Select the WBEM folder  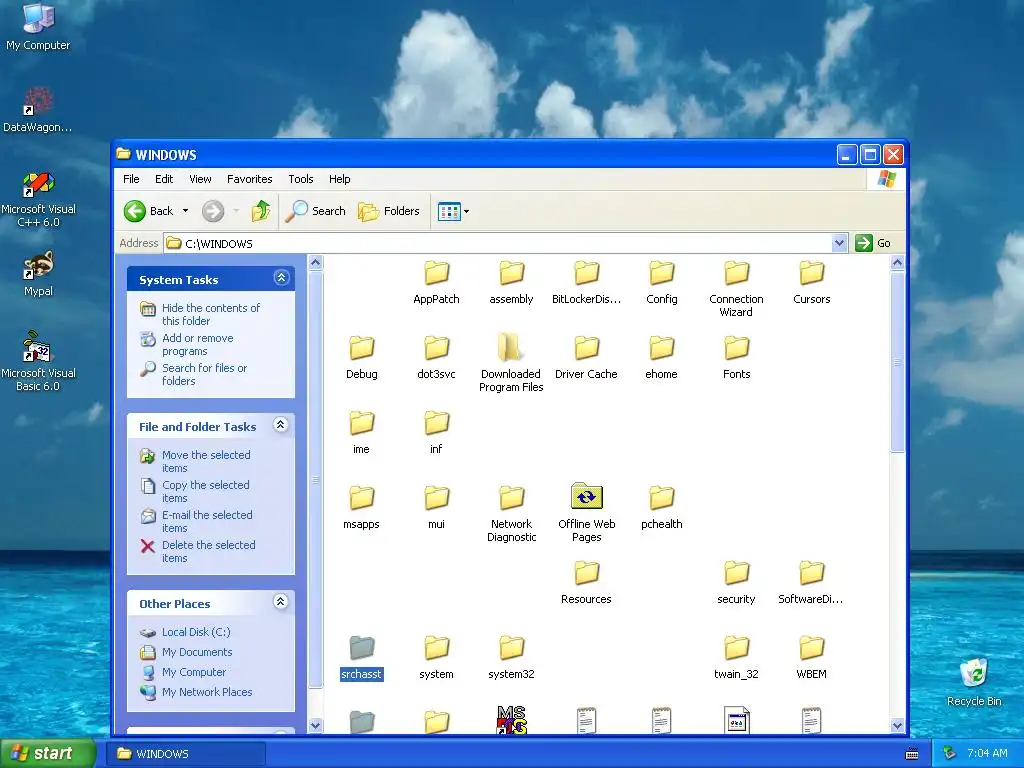coord(812,658)
